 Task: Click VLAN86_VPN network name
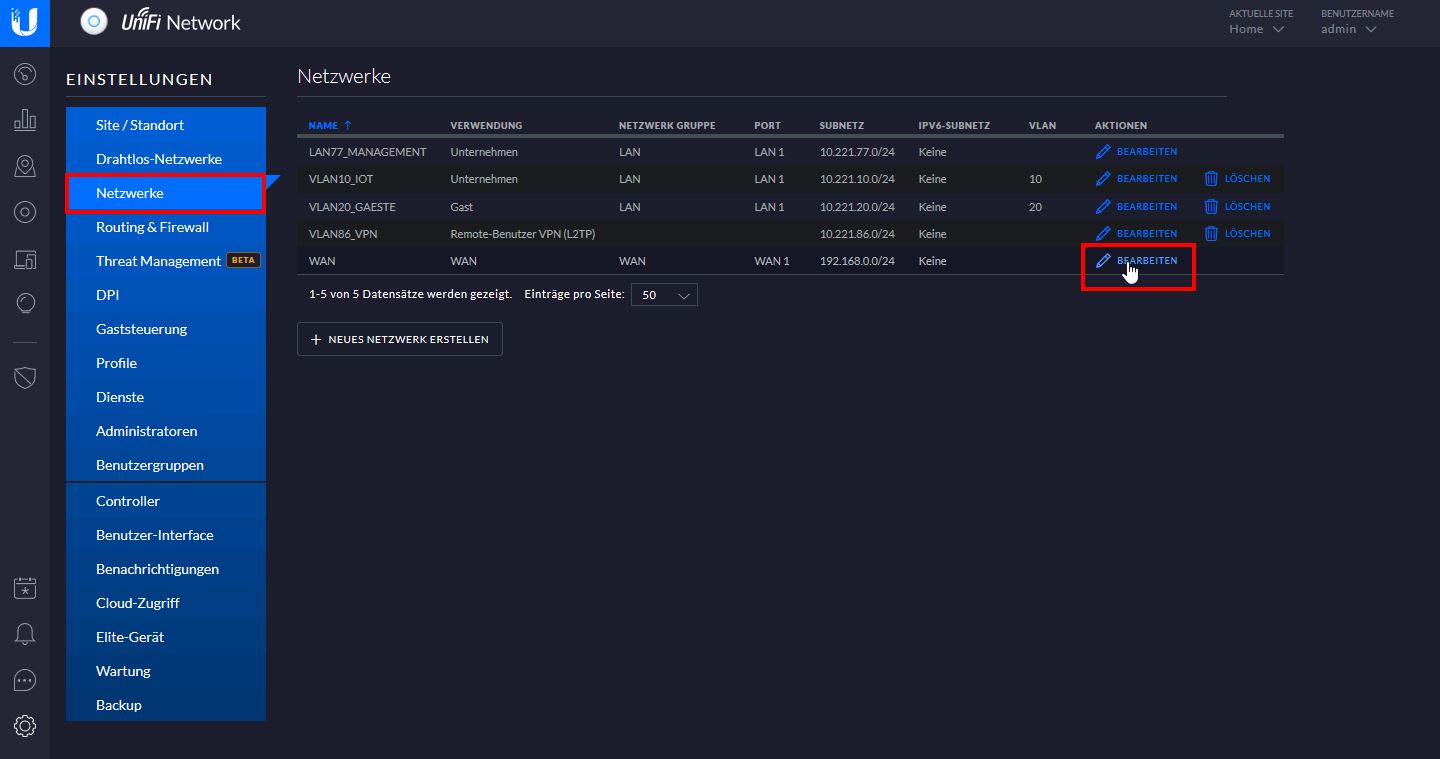click(x=343, y=233)
